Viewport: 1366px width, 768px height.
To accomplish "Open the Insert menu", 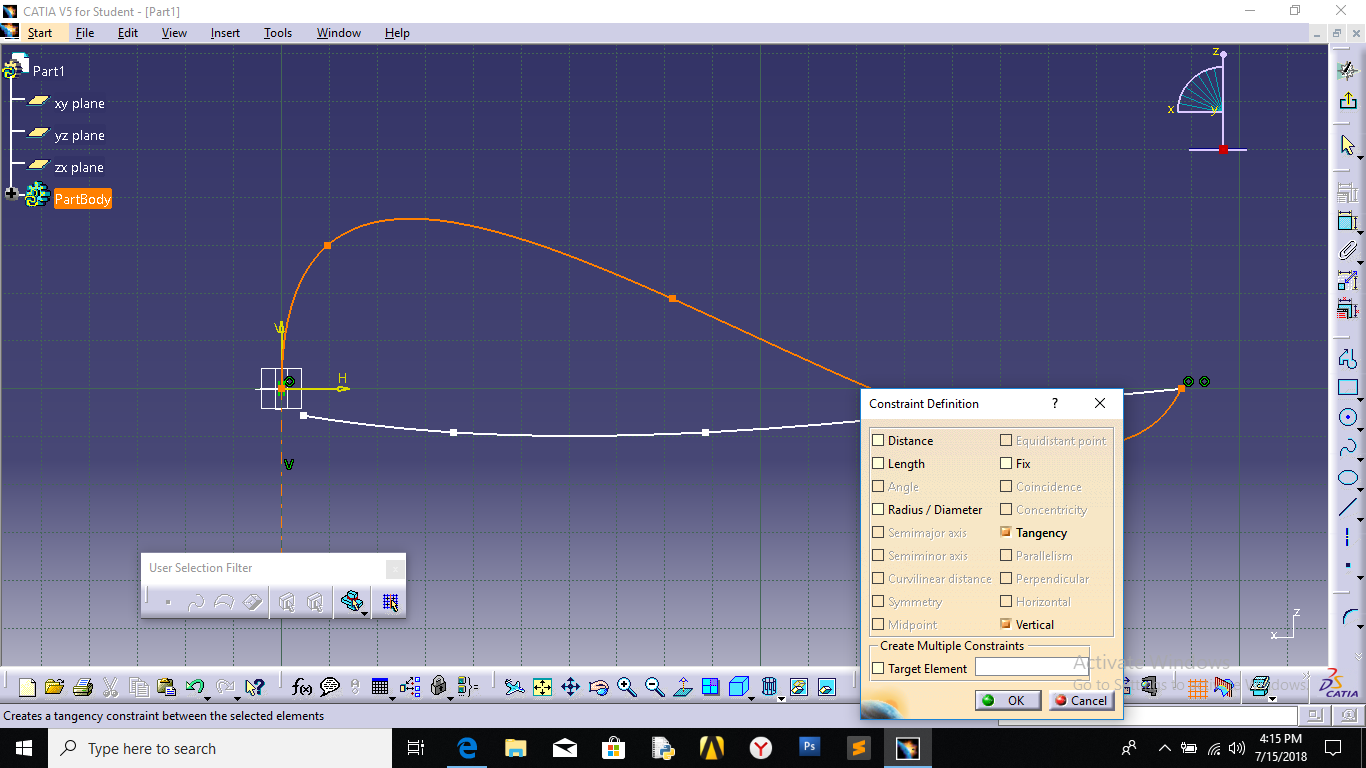I will pyautogui.click(x=225, y=32).
